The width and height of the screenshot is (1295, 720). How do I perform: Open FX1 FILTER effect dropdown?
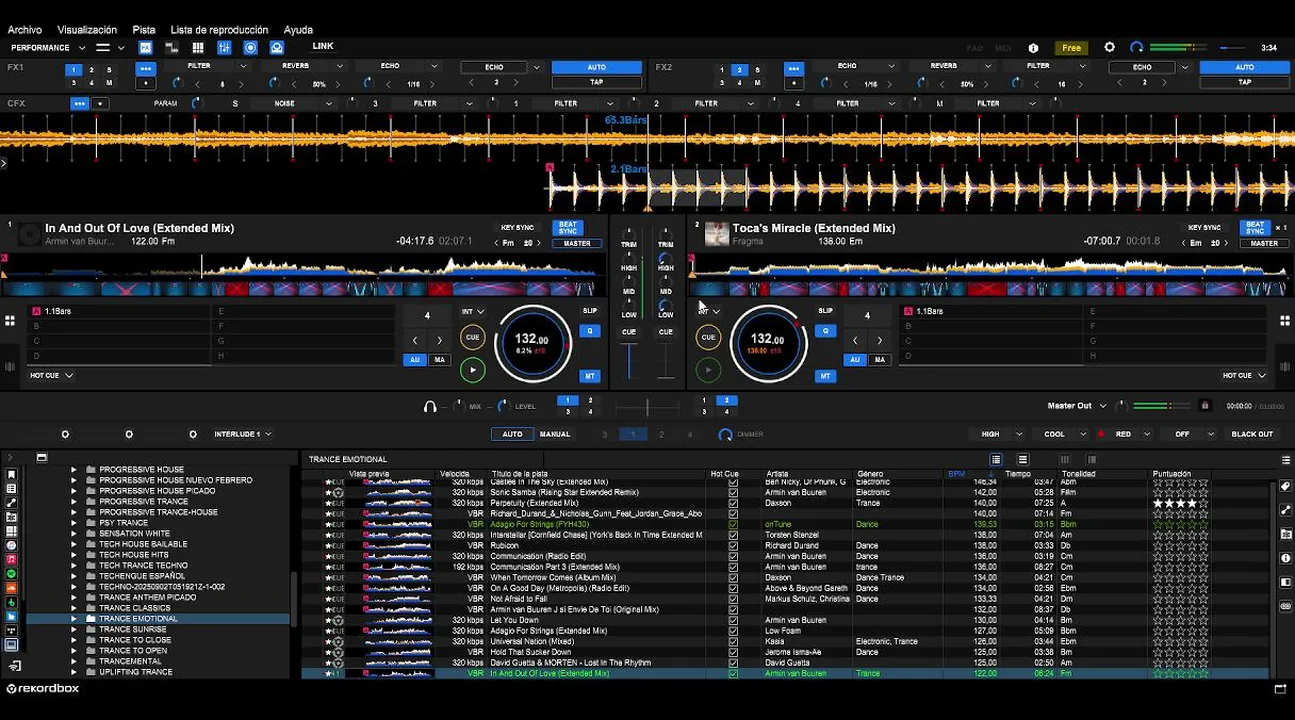(x=207, y=66)
